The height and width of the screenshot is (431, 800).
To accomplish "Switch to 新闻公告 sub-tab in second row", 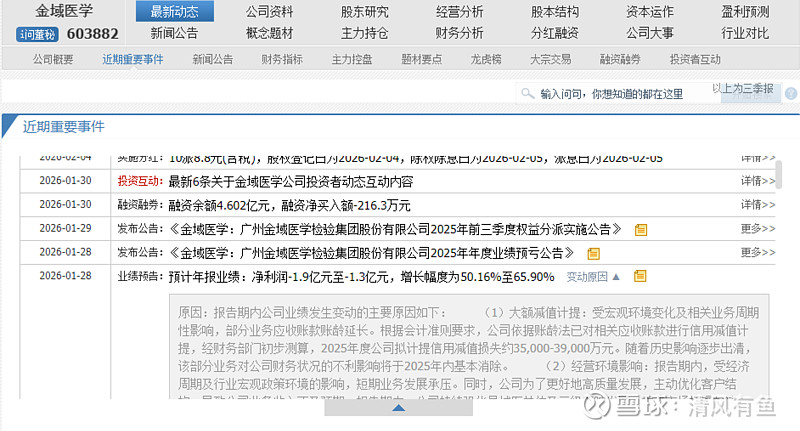I will tap(213, 59).
